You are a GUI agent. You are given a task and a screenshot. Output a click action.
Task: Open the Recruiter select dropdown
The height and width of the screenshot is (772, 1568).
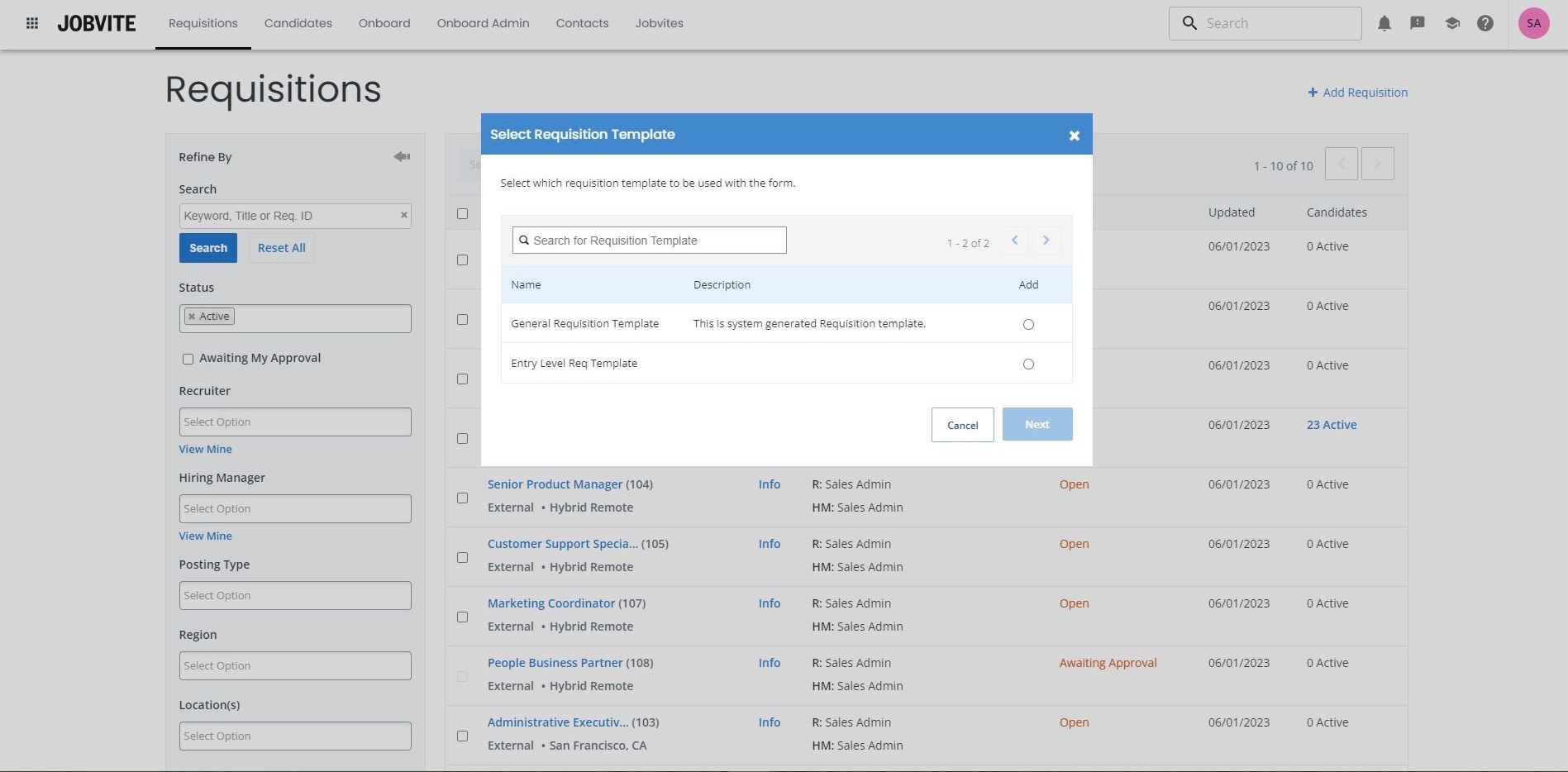tap(295, 422)
